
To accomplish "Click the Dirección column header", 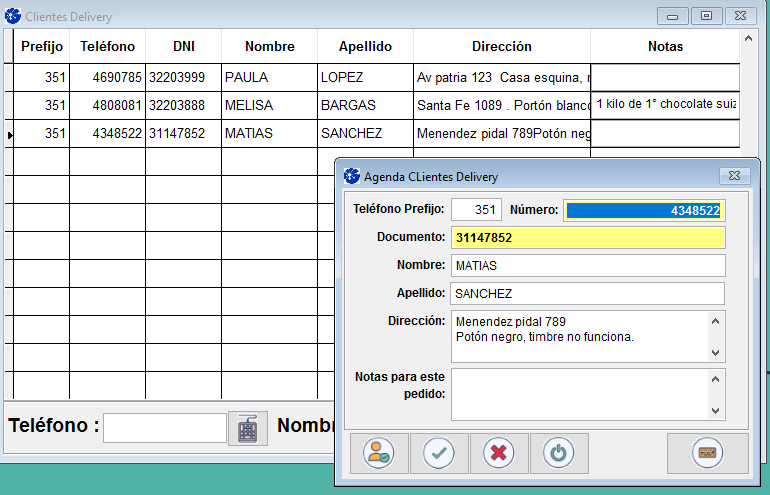I will pos(501,46).
